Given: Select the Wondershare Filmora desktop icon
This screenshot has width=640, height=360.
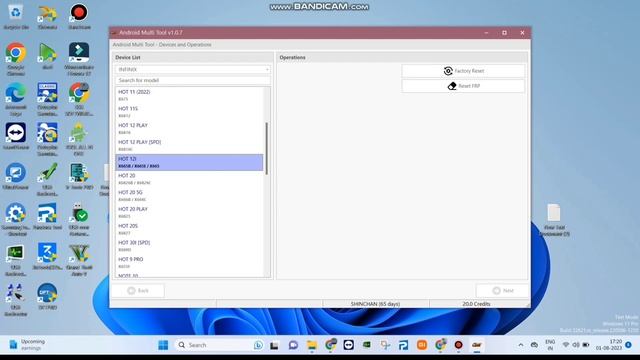Looking at the screenshot, I should (79, 60).
